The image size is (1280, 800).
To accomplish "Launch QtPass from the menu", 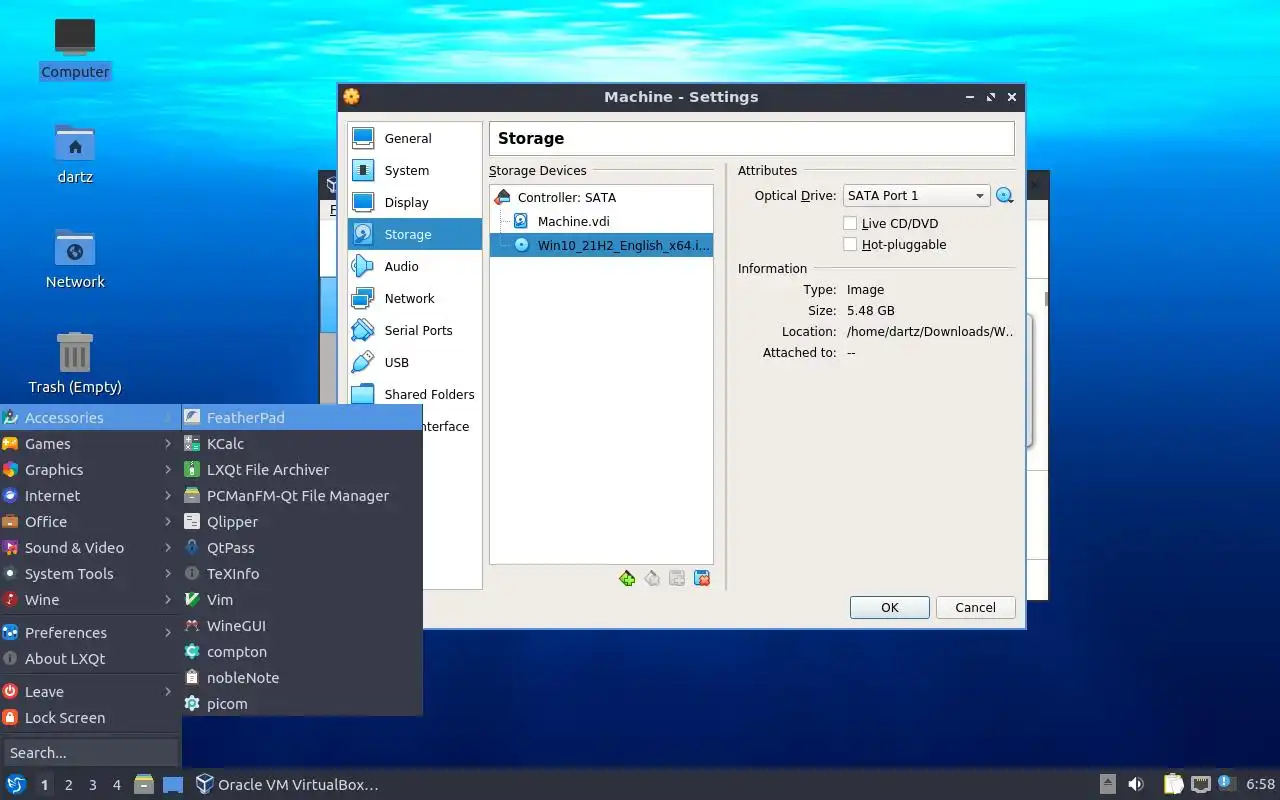I will pos(302,547).
